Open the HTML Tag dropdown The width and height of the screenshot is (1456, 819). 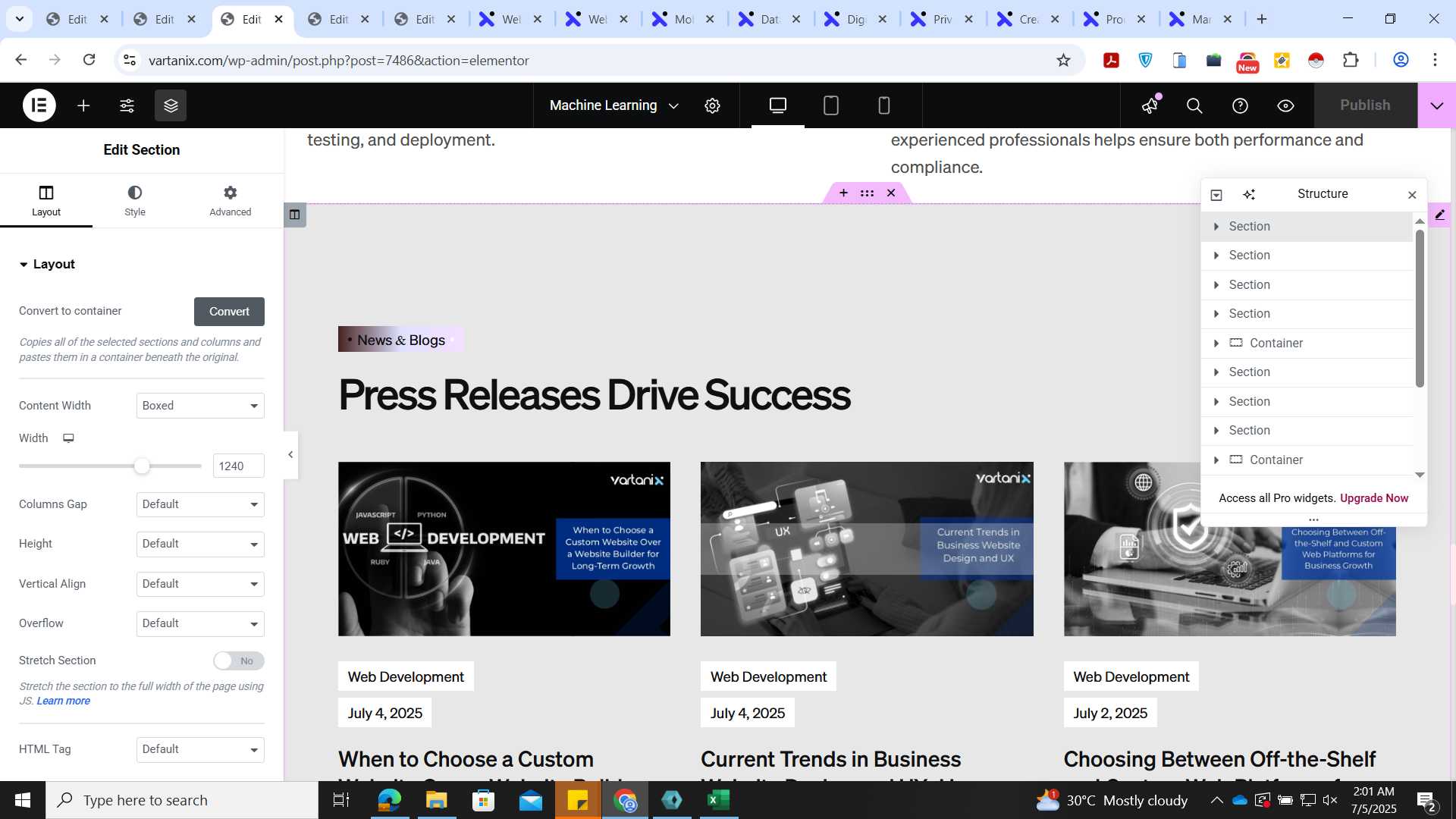(200, 749)
